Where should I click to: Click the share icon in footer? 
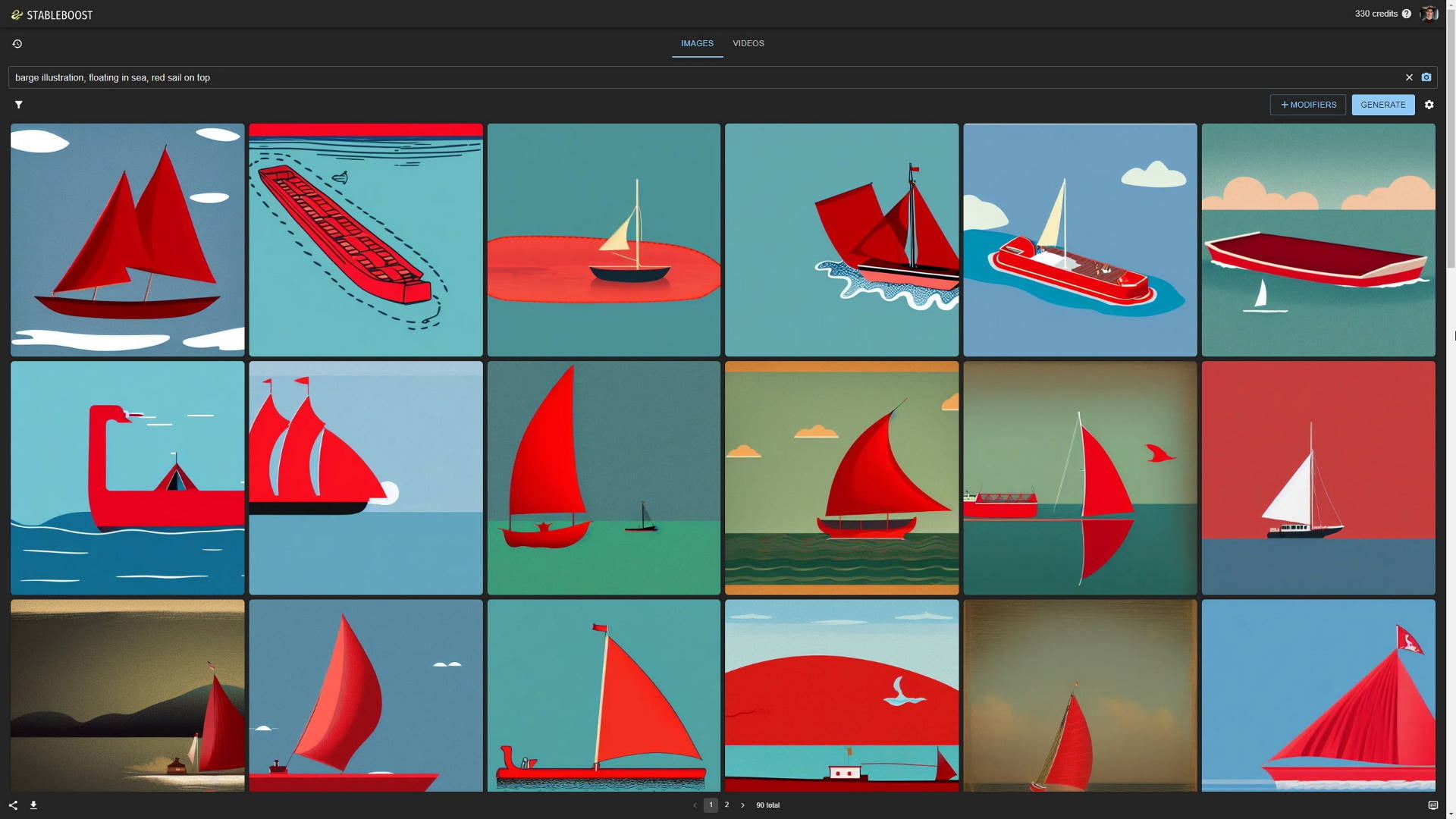13,805
